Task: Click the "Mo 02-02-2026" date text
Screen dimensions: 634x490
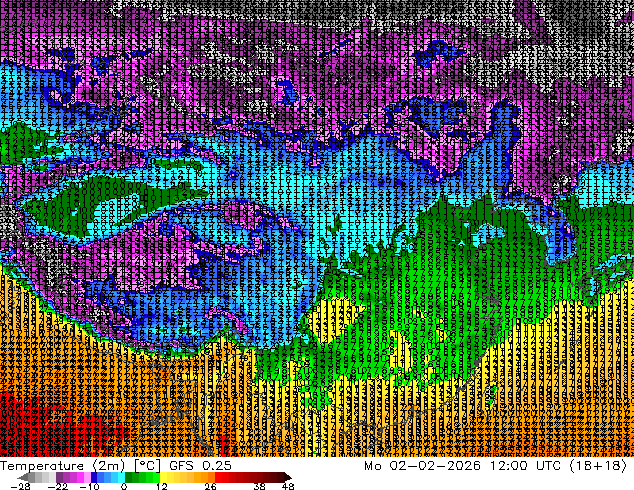Action: 423,466
